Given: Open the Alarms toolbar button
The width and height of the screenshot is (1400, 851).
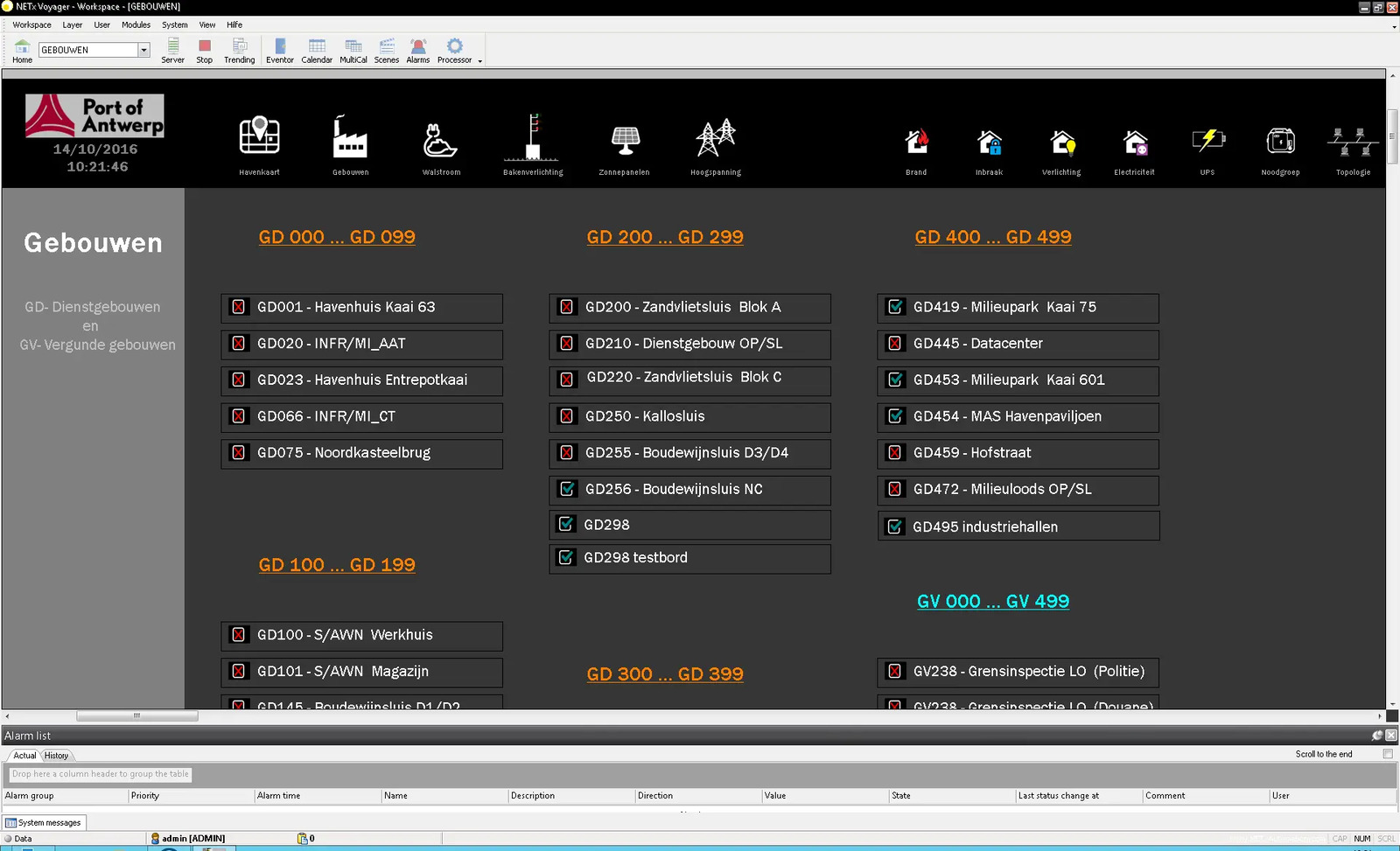Looking at the screenshot, I should pos(418,51).
